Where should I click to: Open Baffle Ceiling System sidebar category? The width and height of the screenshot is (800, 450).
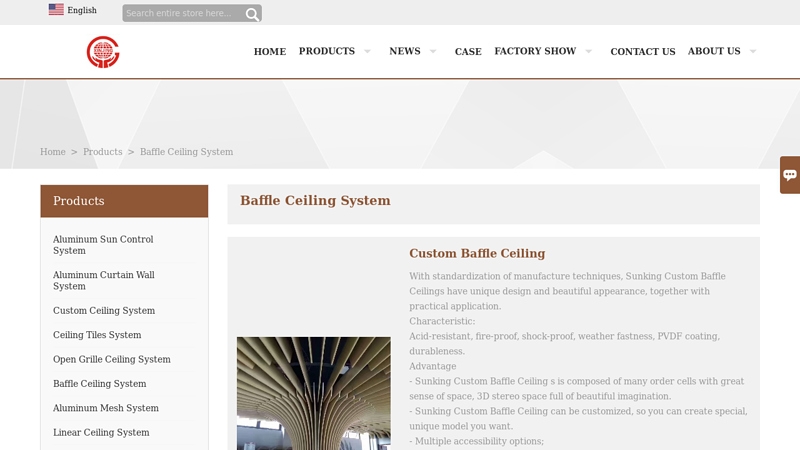[99, 384]
